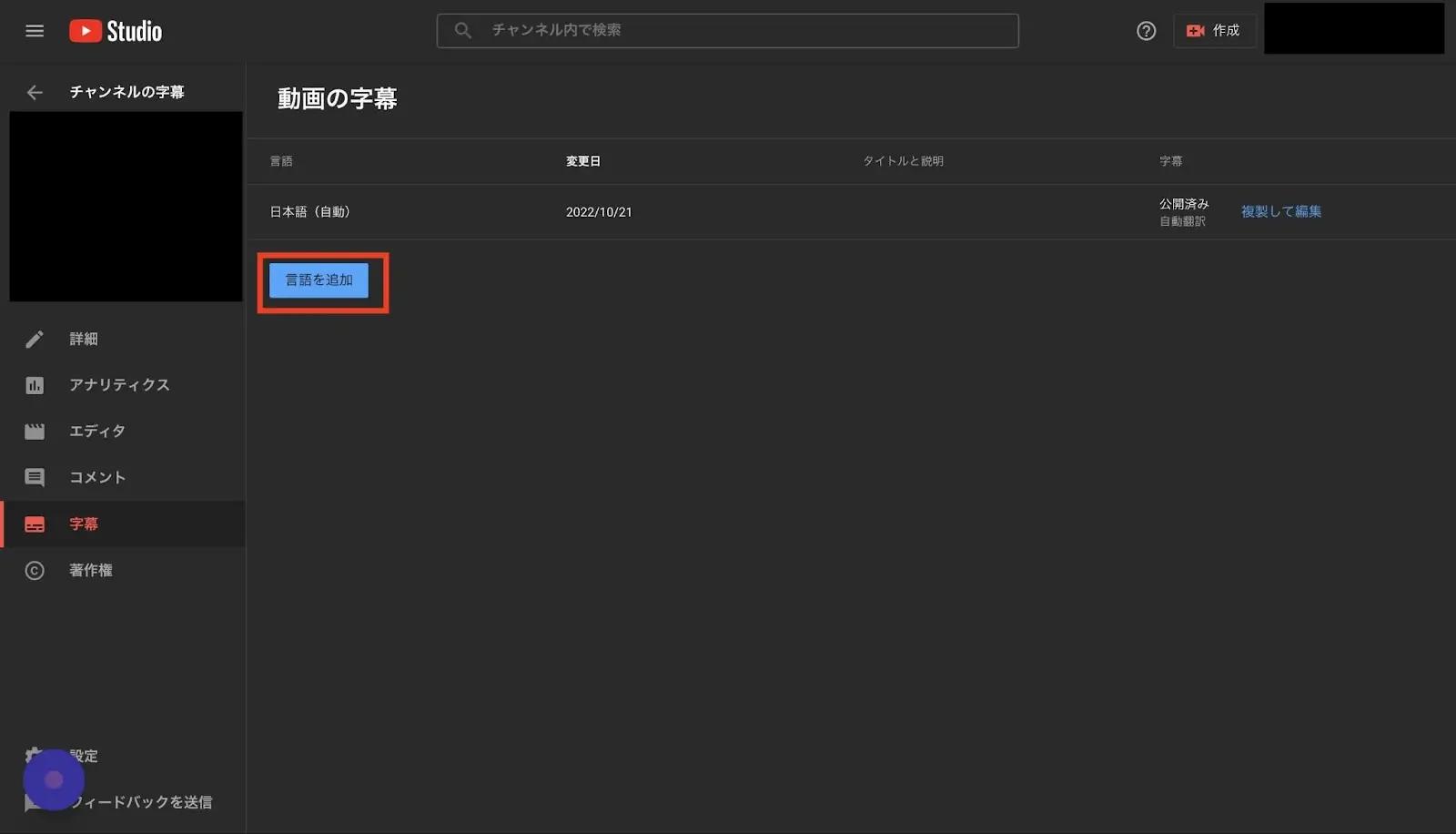Click the red camera icon in 作成
Viewport: 1456px width, 834px height.
(1195, 31)
